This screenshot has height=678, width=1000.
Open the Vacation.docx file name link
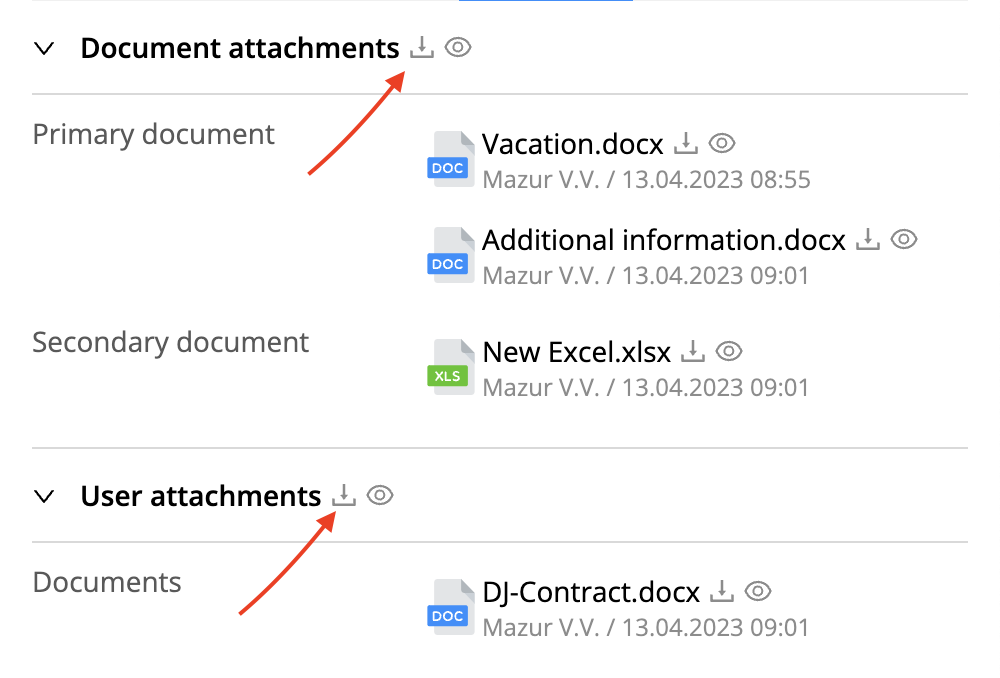[x=573, y=144]
